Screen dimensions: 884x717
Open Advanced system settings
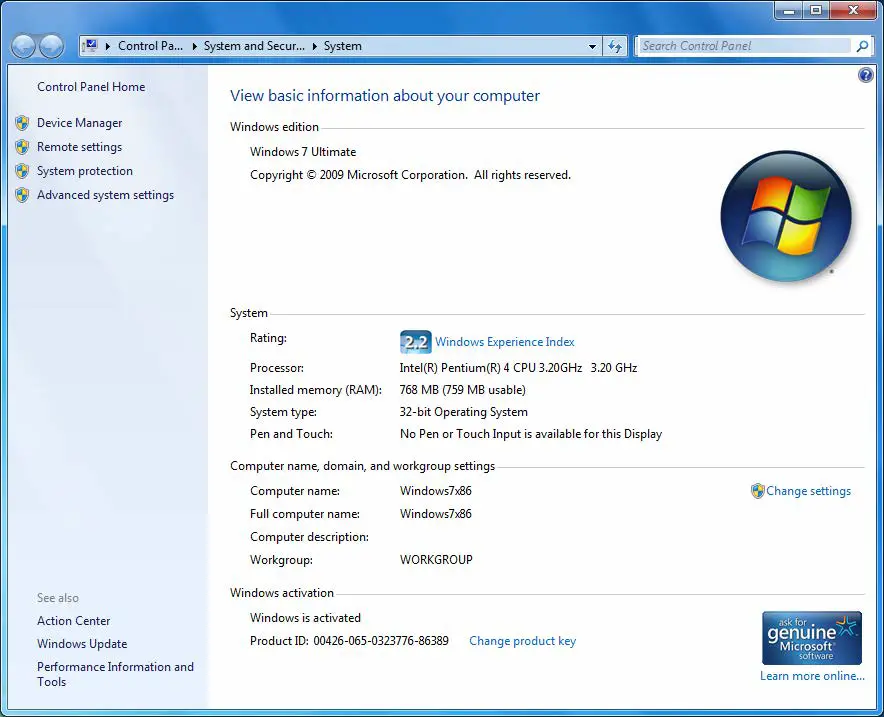[x=105, y=195]
